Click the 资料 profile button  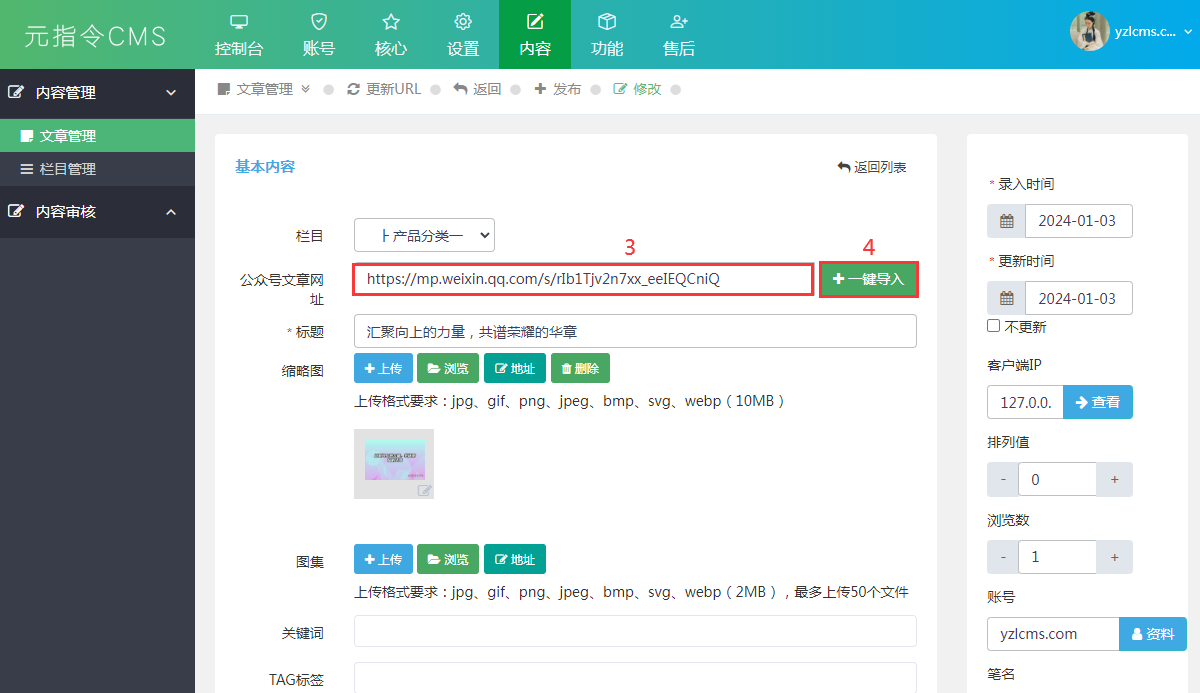[x=1153, y=634]
